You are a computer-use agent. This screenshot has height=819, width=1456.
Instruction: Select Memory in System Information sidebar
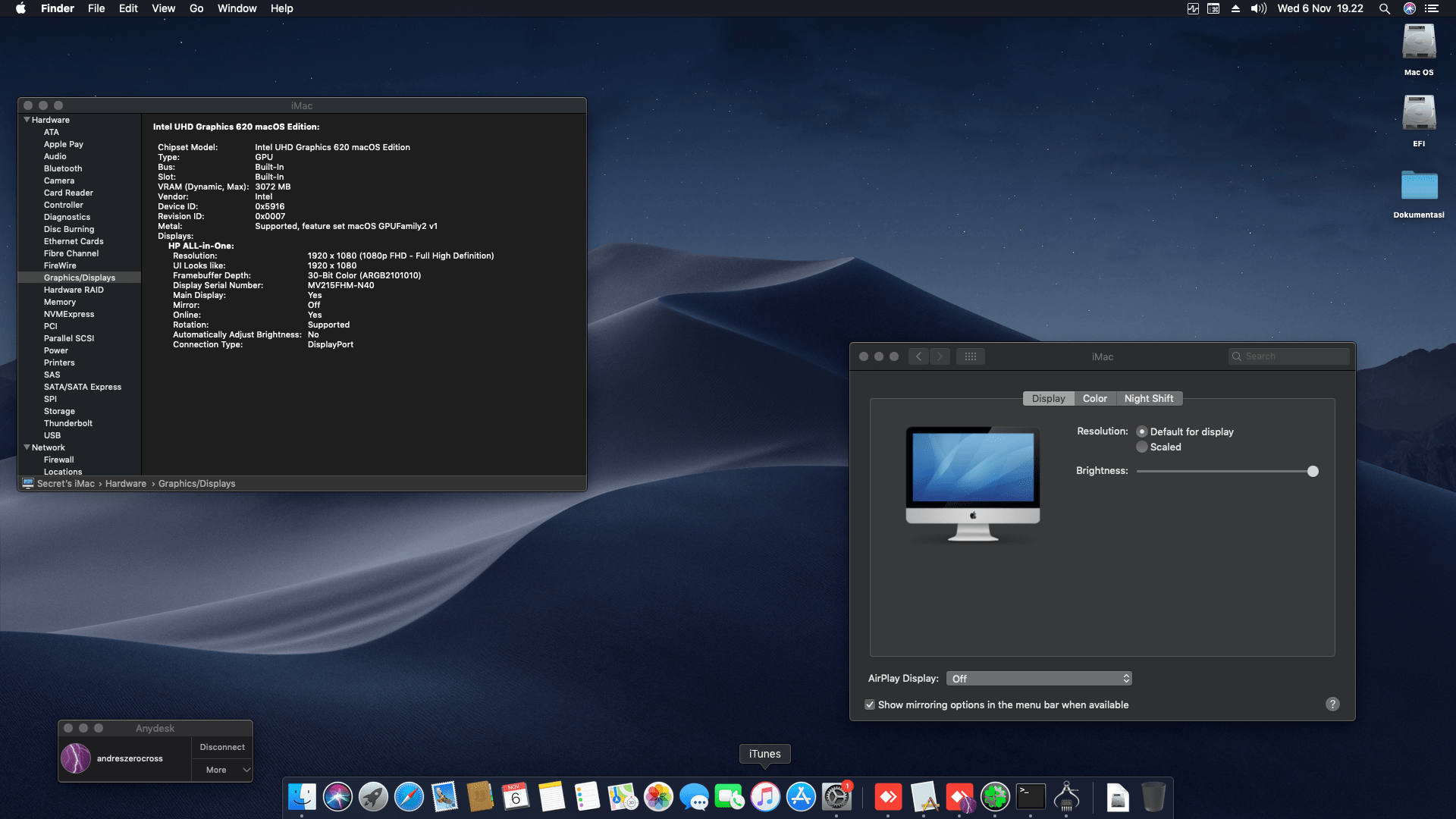pos(59,302)
